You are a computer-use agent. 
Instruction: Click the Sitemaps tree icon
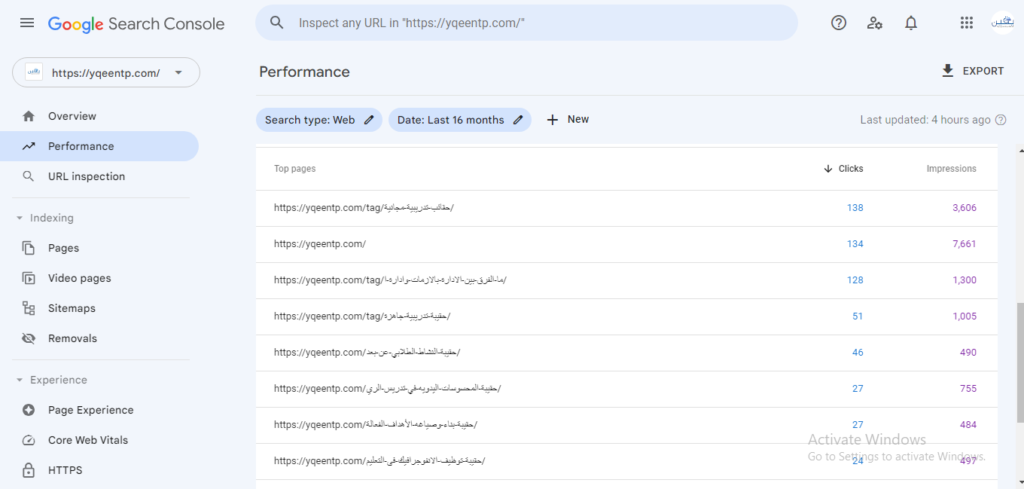[x=28, y=308]
